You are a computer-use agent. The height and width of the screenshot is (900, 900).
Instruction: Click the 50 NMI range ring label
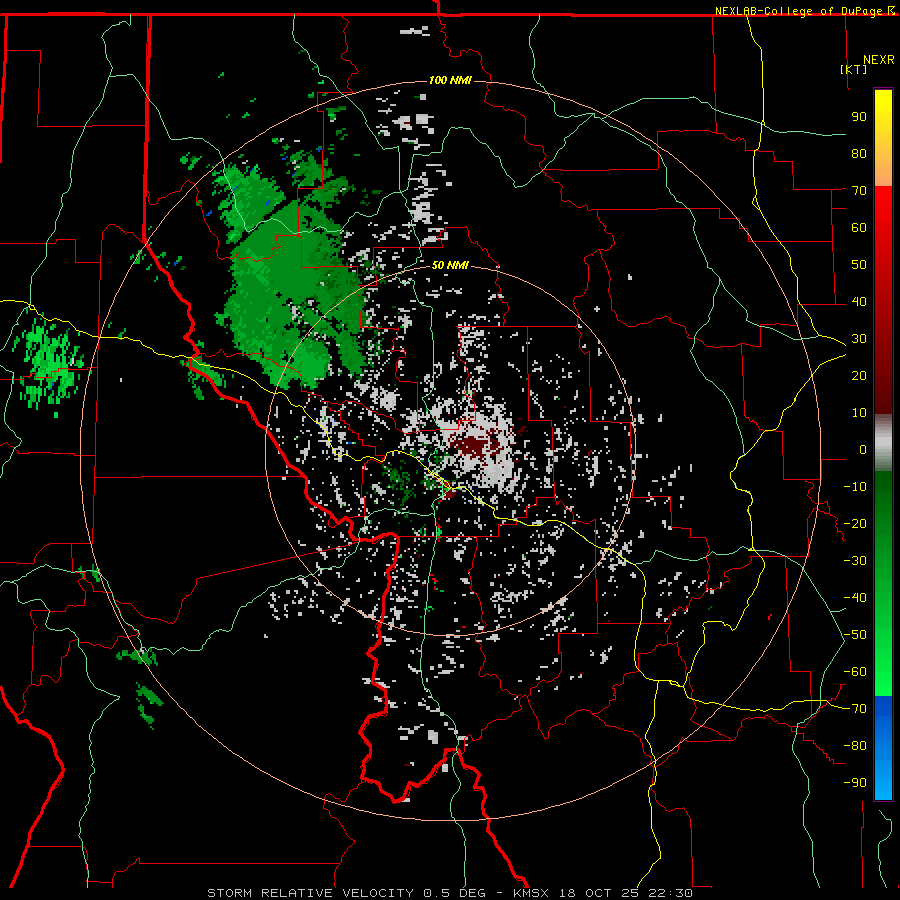click(x=450, y=265)
